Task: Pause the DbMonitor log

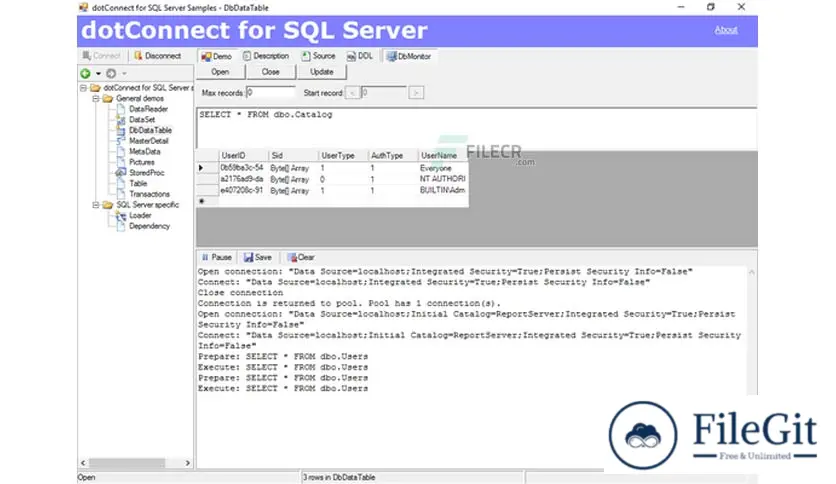Action: [216, 257]
